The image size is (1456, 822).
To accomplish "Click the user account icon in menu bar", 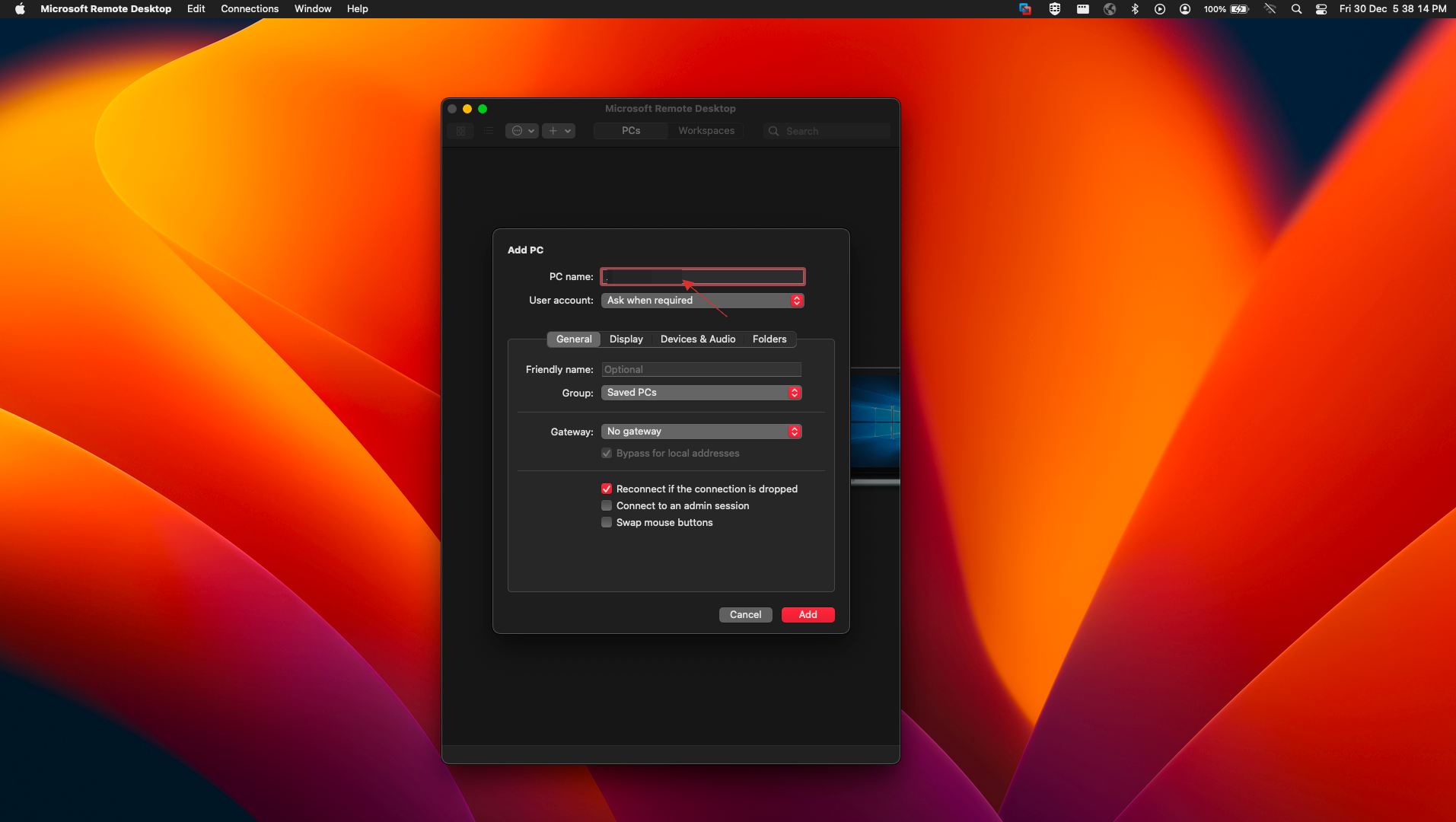I will 1185,9.
